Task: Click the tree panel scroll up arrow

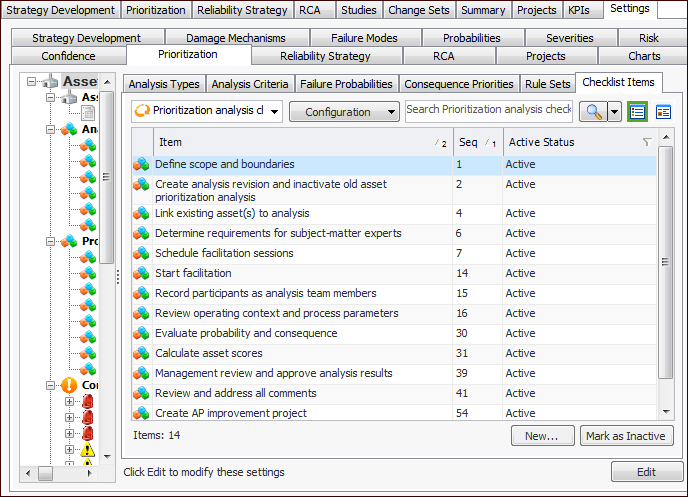Action: click(107, 82)
